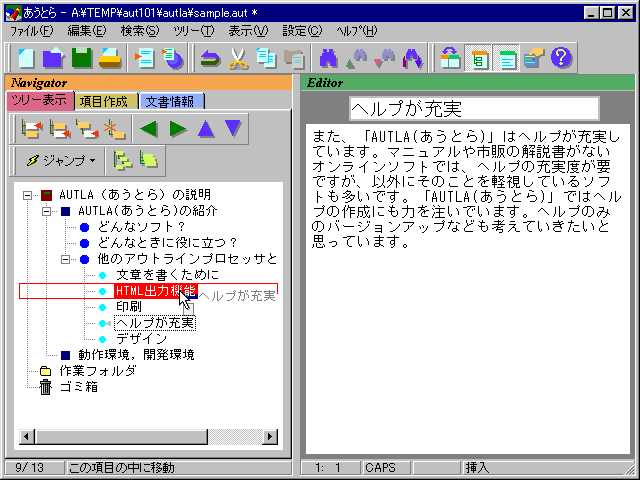
Task: Click the Cut scissors icon
Action: [238, 58]
